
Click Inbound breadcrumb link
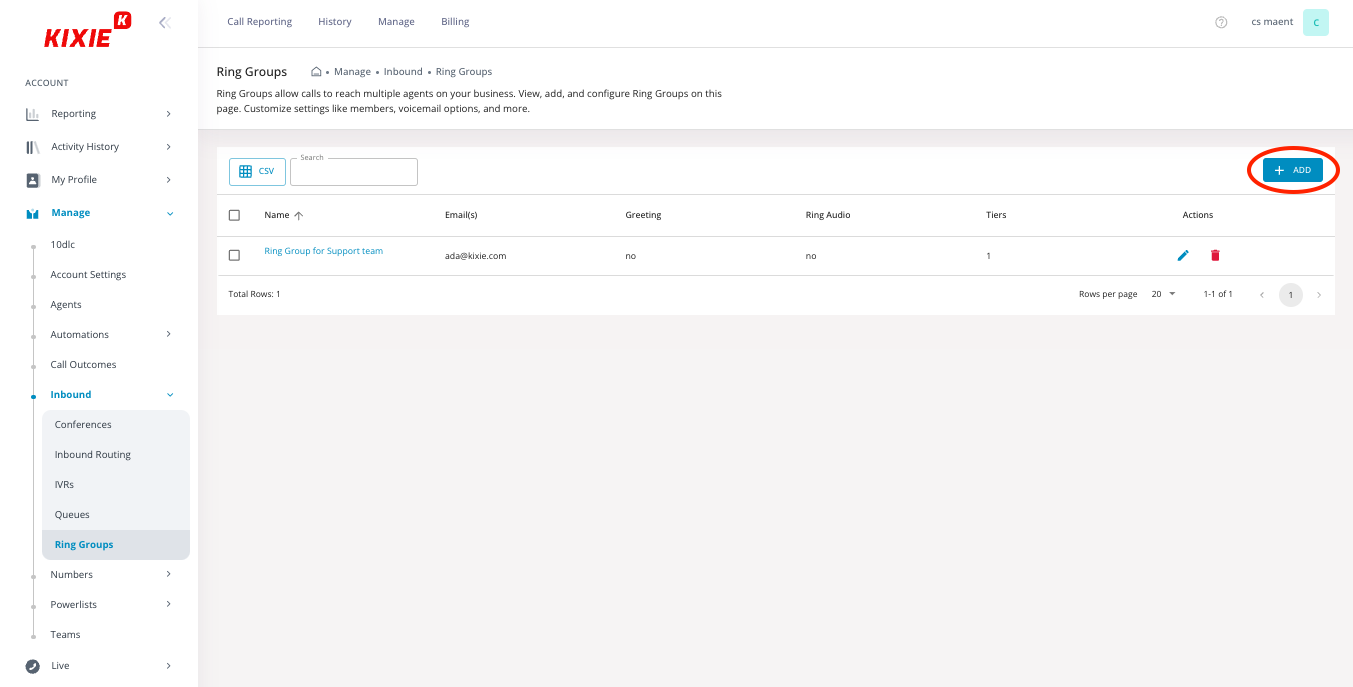pos(403,72)
